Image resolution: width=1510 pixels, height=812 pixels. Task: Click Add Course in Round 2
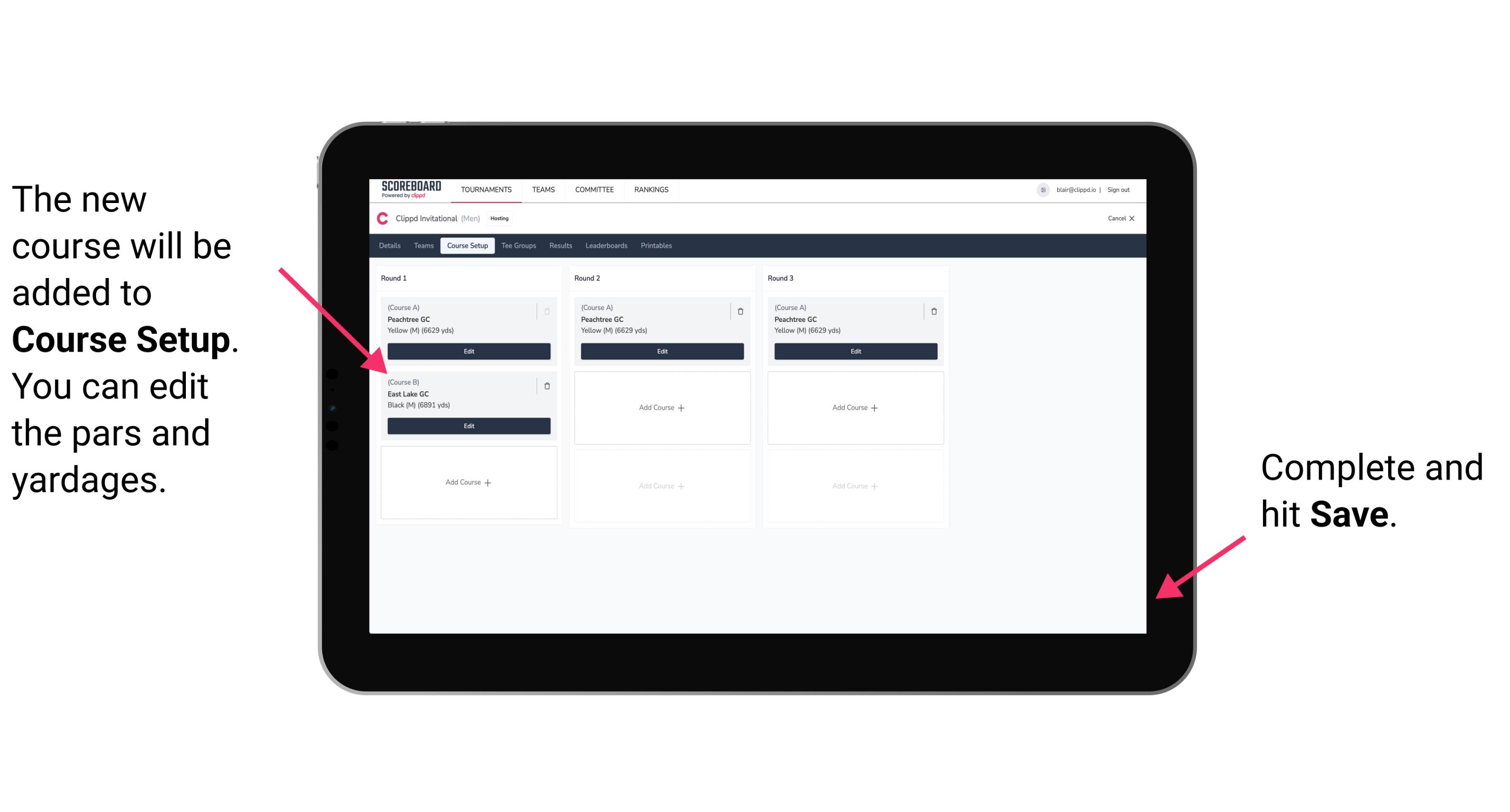661,406
